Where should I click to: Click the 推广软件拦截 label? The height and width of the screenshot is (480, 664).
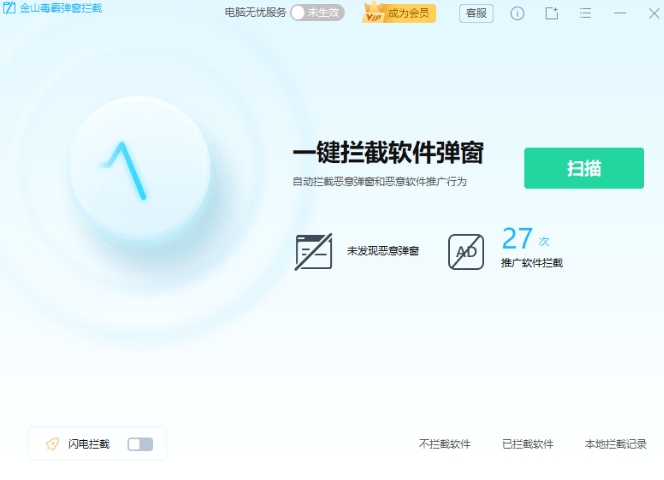[532, 263]
